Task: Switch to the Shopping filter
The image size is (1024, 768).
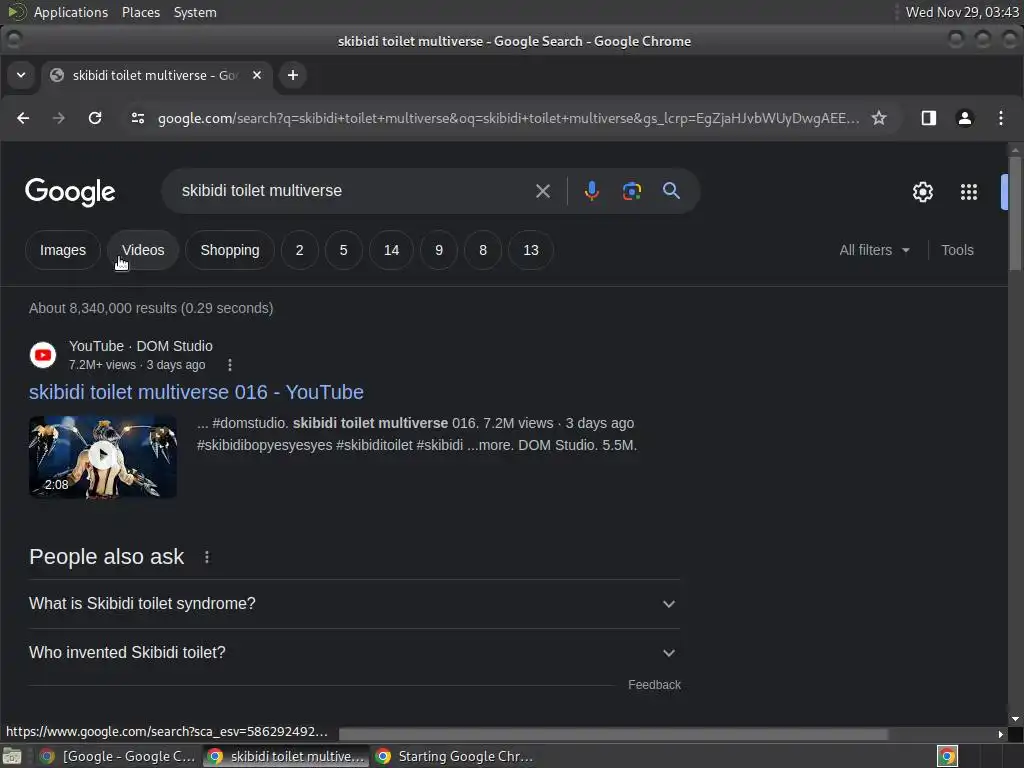Action: pos(230,250)
